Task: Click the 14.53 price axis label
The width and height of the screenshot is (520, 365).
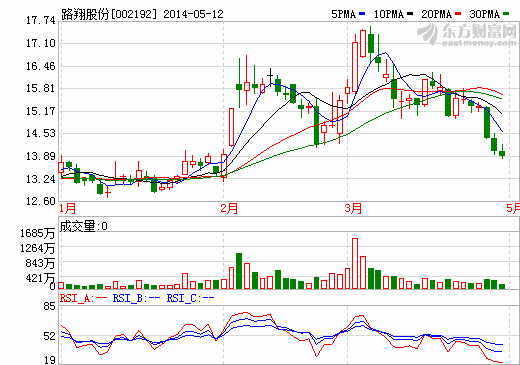Action: pyautogui.click(x=41, y=134)
